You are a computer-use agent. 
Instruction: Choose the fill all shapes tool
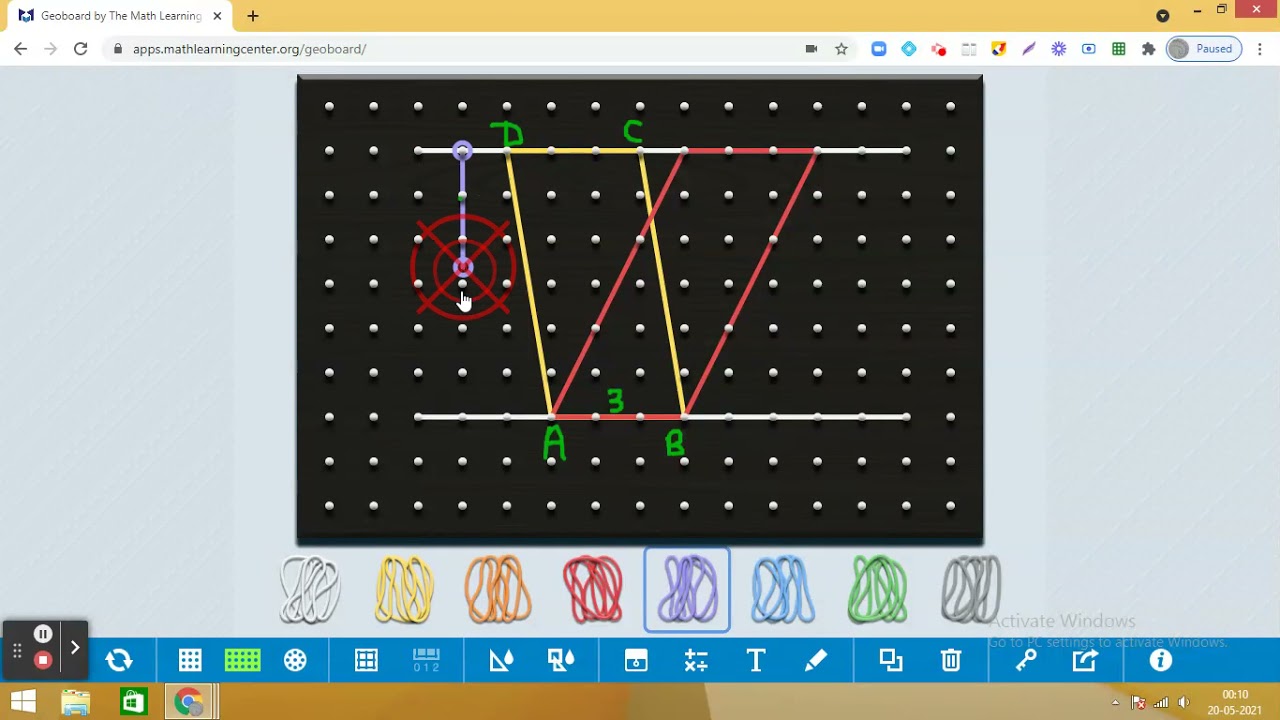point(561,660)
